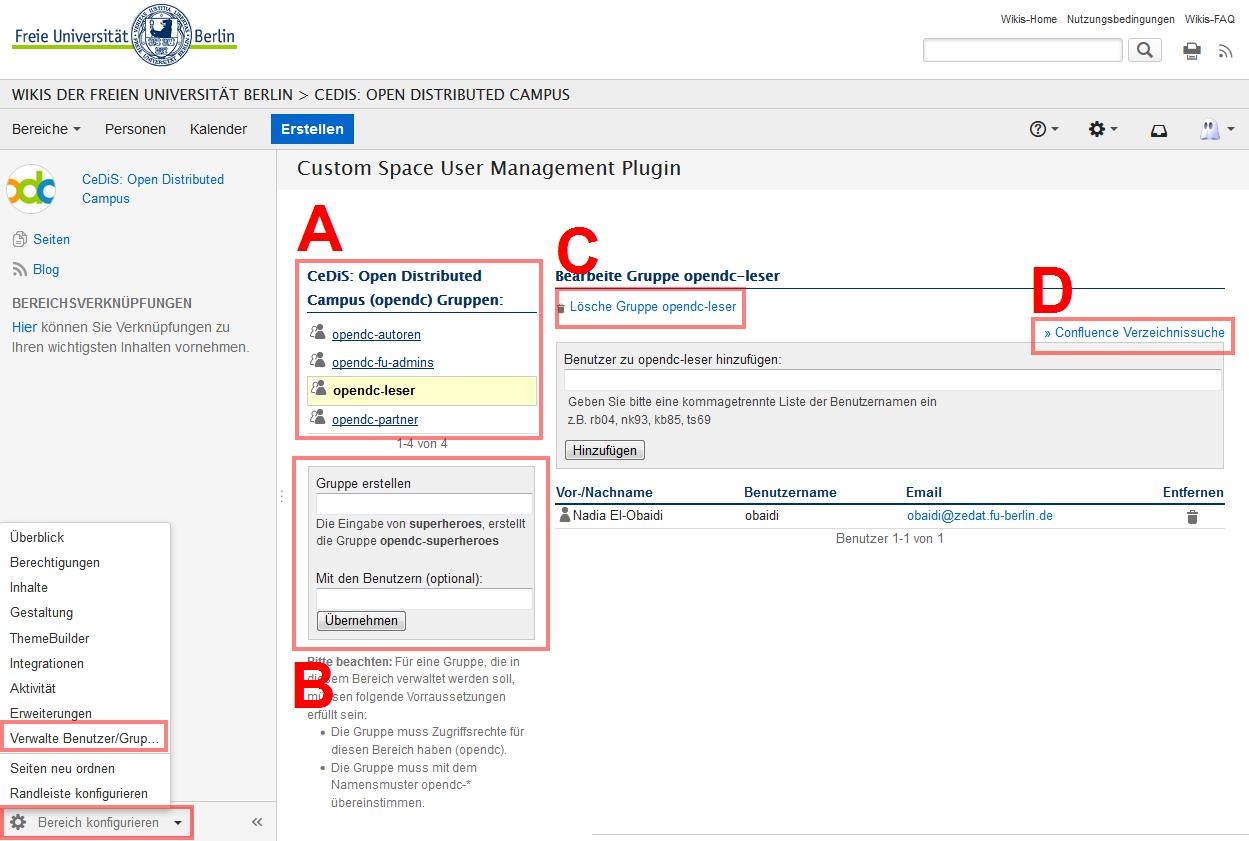This screenshot has height=841, width=1249.
Task: Focus the add users to opendc-leser field
Action: [893, 380]
